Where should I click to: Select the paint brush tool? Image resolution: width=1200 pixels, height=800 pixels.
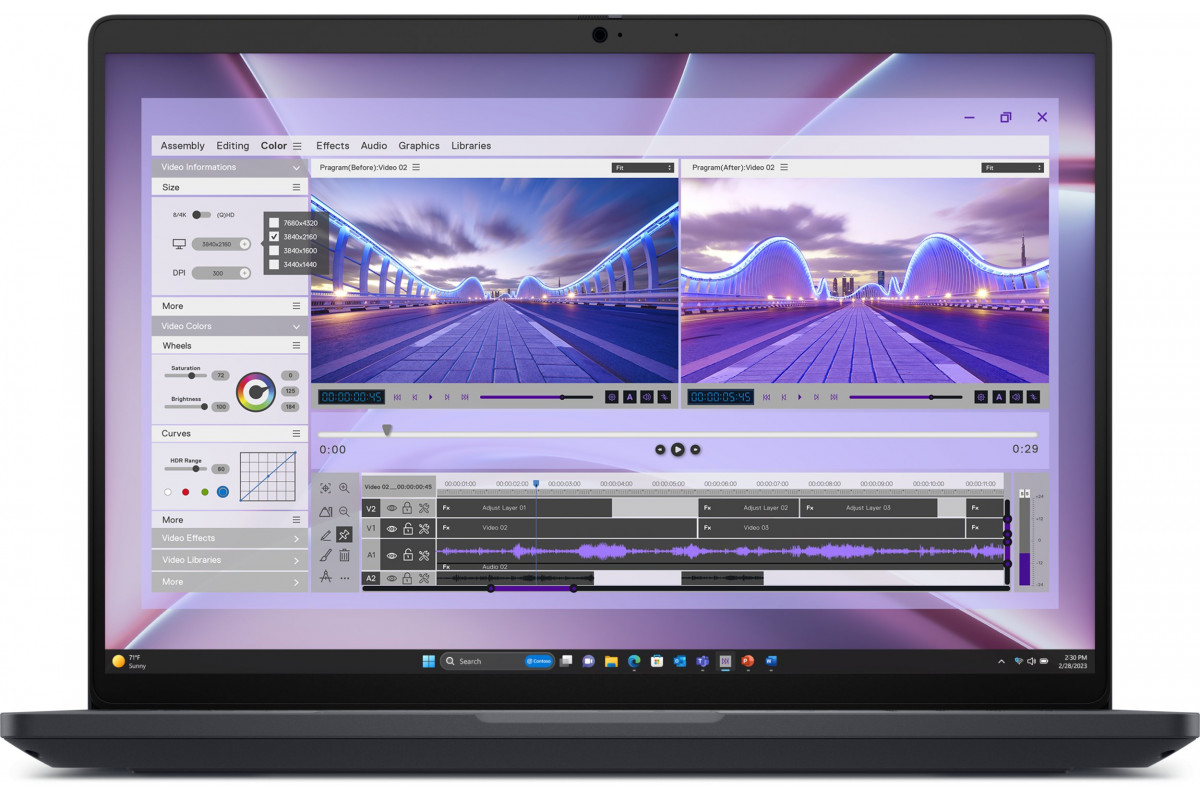click(x=325, y=555)
